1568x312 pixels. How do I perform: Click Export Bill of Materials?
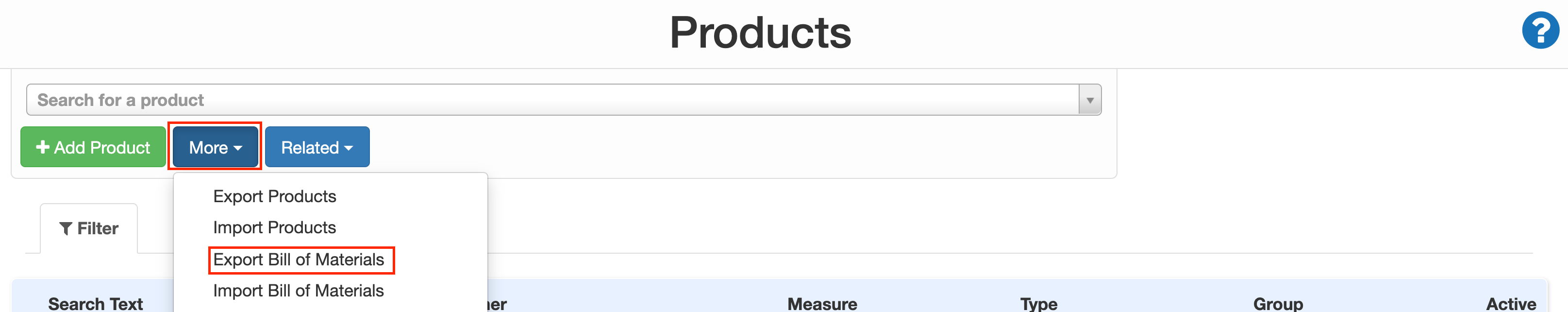click(299, 260)
